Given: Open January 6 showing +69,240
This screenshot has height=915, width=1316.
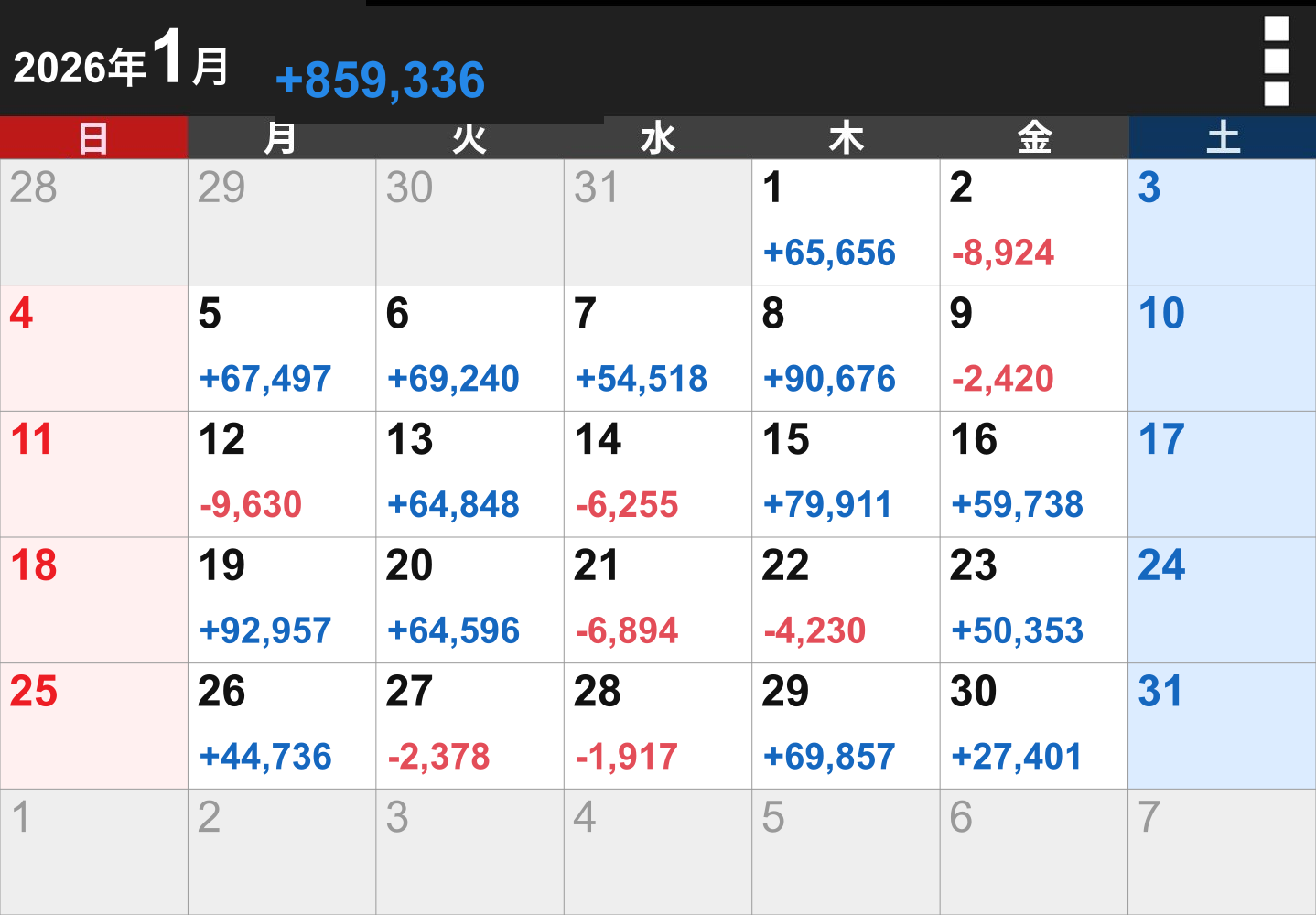Looking at the screenshot, I should tap(469, 349).
